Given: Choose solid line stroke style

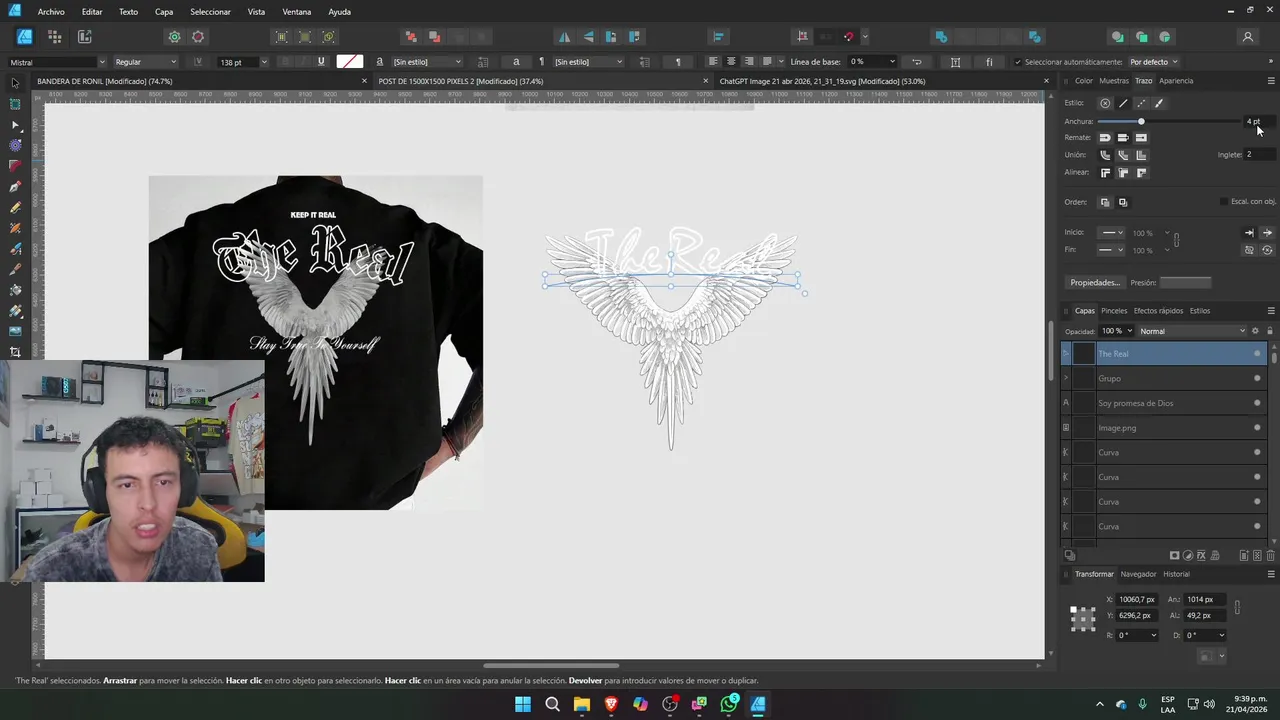Looking at the screenshot, I should coord(1123,103).
